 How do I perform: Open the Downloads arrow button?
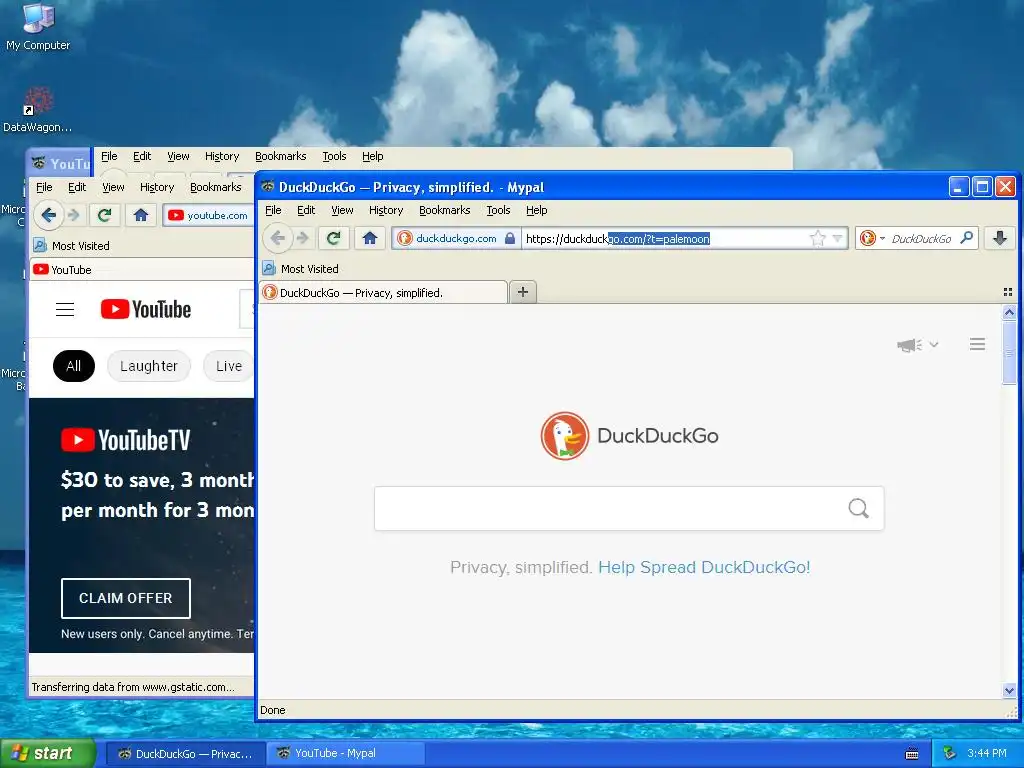(x=1000, y=238)
